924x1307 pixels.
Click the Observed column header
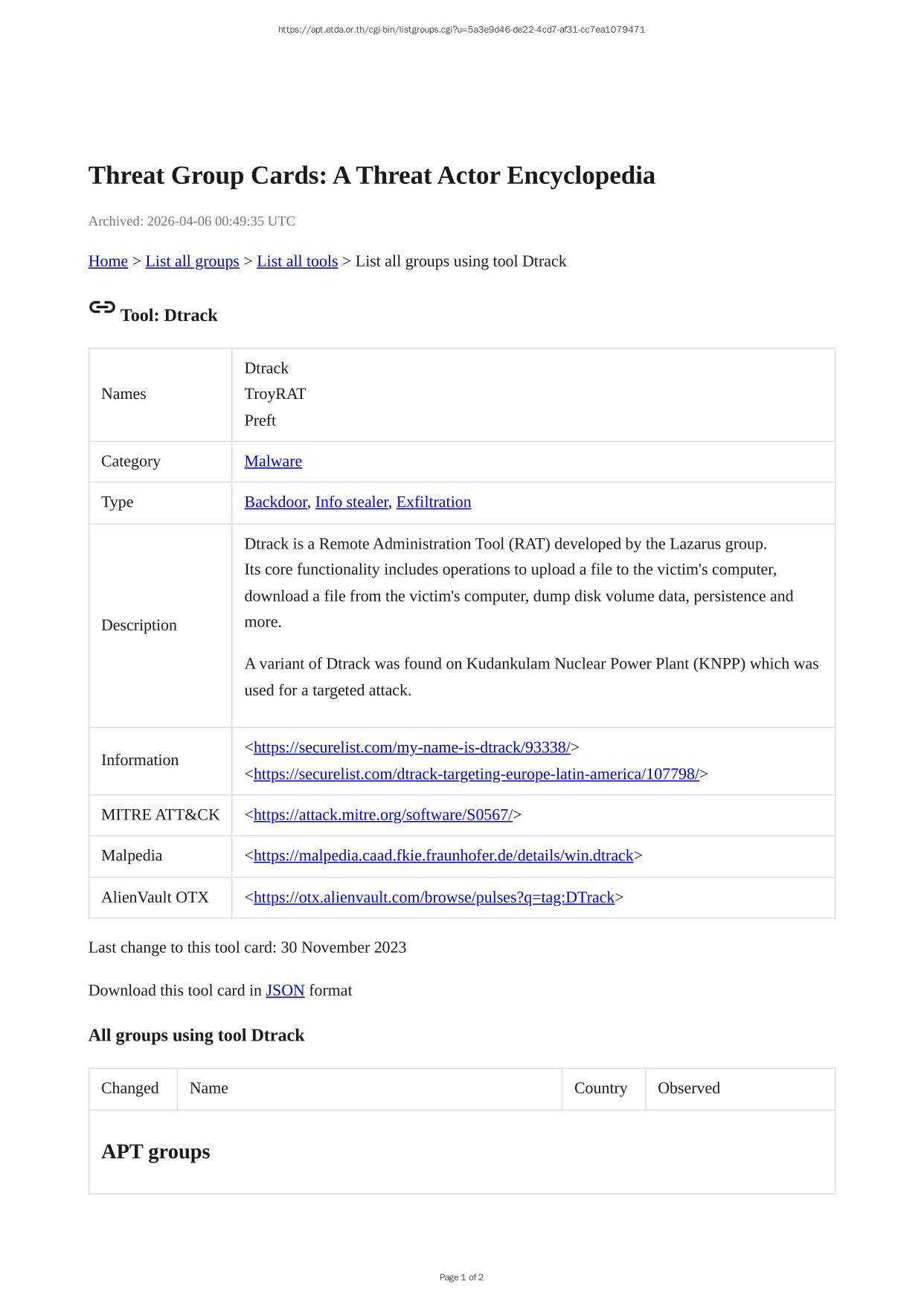(x=688, y=1088)
